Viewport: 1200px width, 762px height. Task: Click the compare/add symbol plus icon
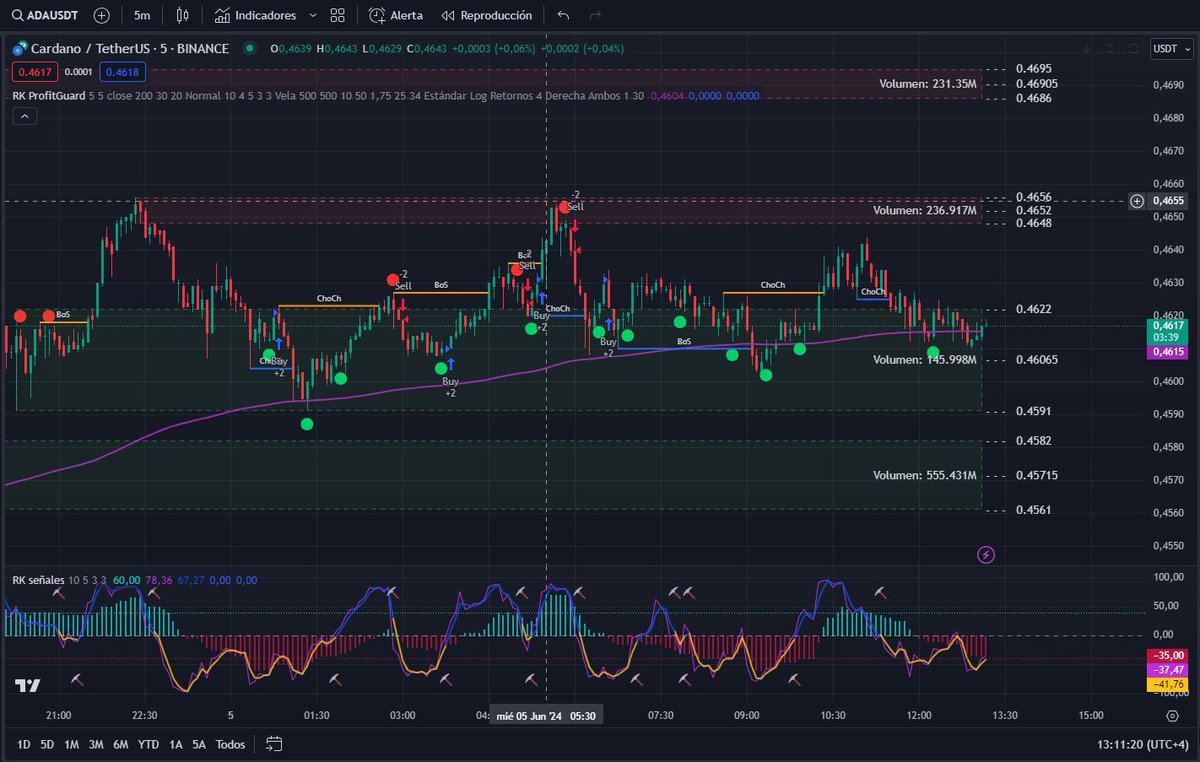(x=101, y=16)
